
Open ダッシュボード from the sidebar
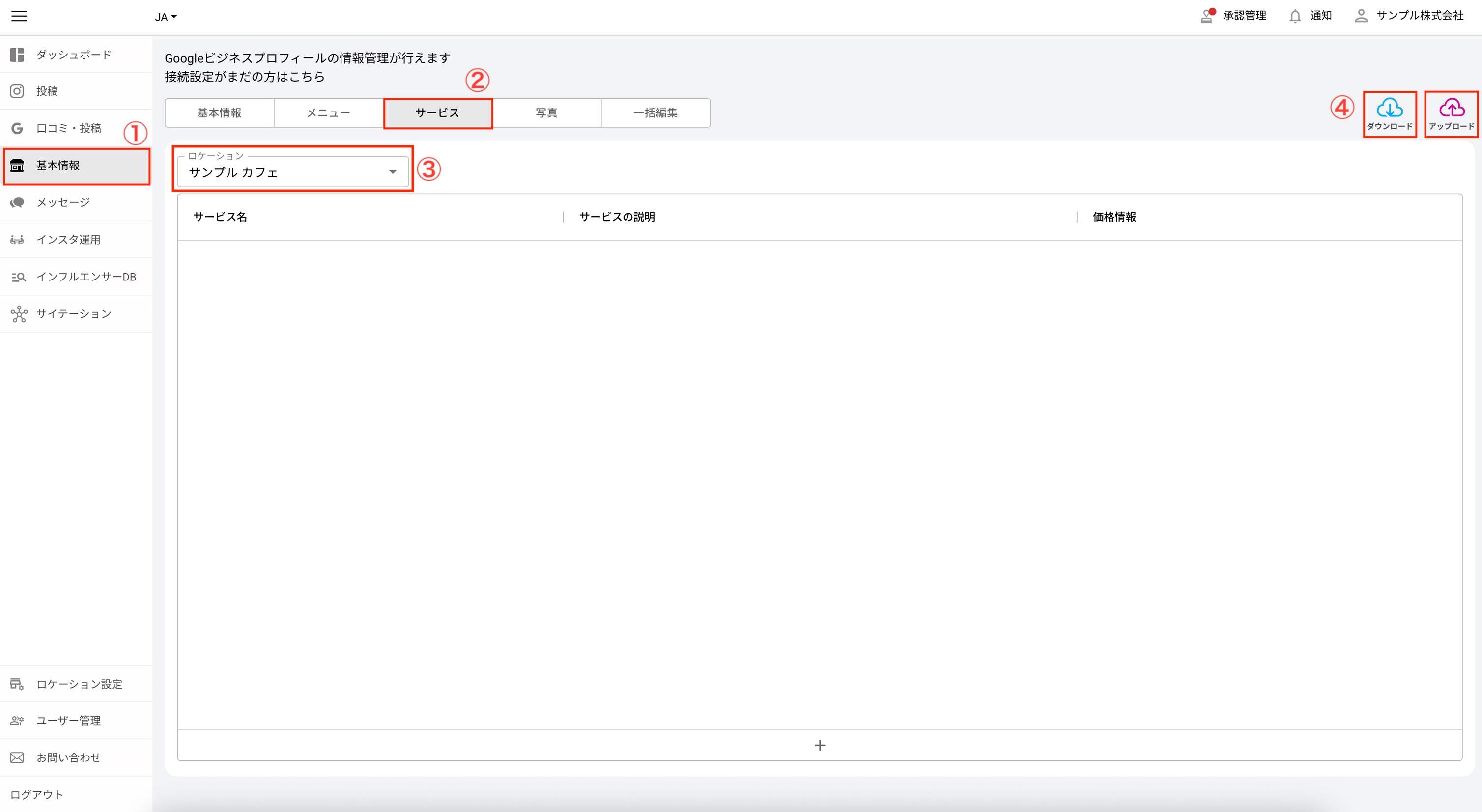point(74,55)
